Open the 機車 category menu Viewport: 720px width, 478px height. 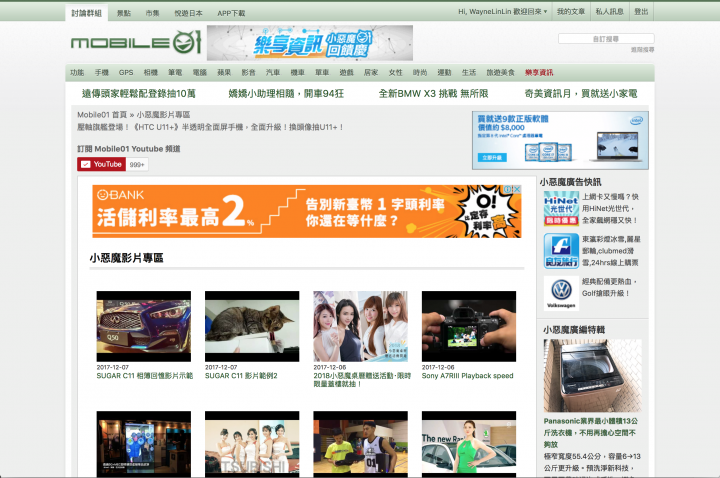pyautogui.click(x=298, y=73)
